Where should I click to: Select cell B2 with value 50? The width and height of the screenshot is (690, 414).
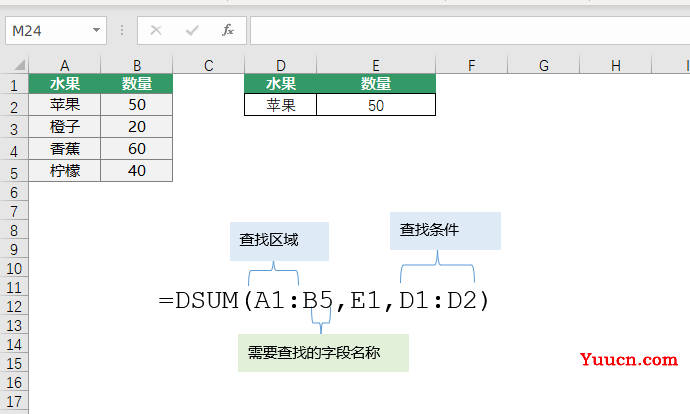[137, 105]
